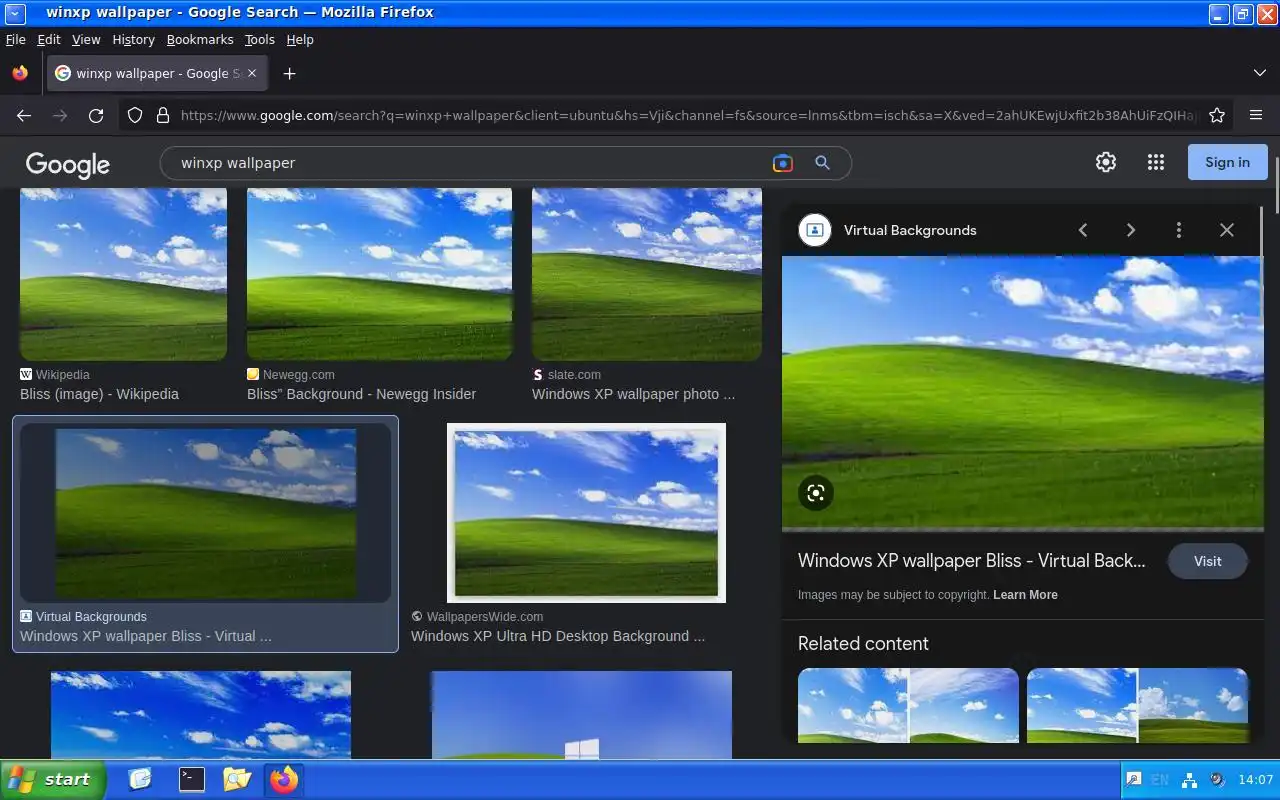This screenshot has height=800, width=1280.
Task: Open Newegg.com Bliss background thumbnail
Action: (x=379, y=274)
